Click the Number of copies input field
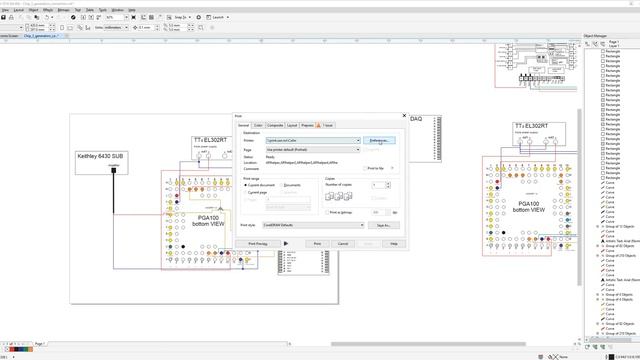The width and height of the screenshot is (640, 360). tap(378, 185)
